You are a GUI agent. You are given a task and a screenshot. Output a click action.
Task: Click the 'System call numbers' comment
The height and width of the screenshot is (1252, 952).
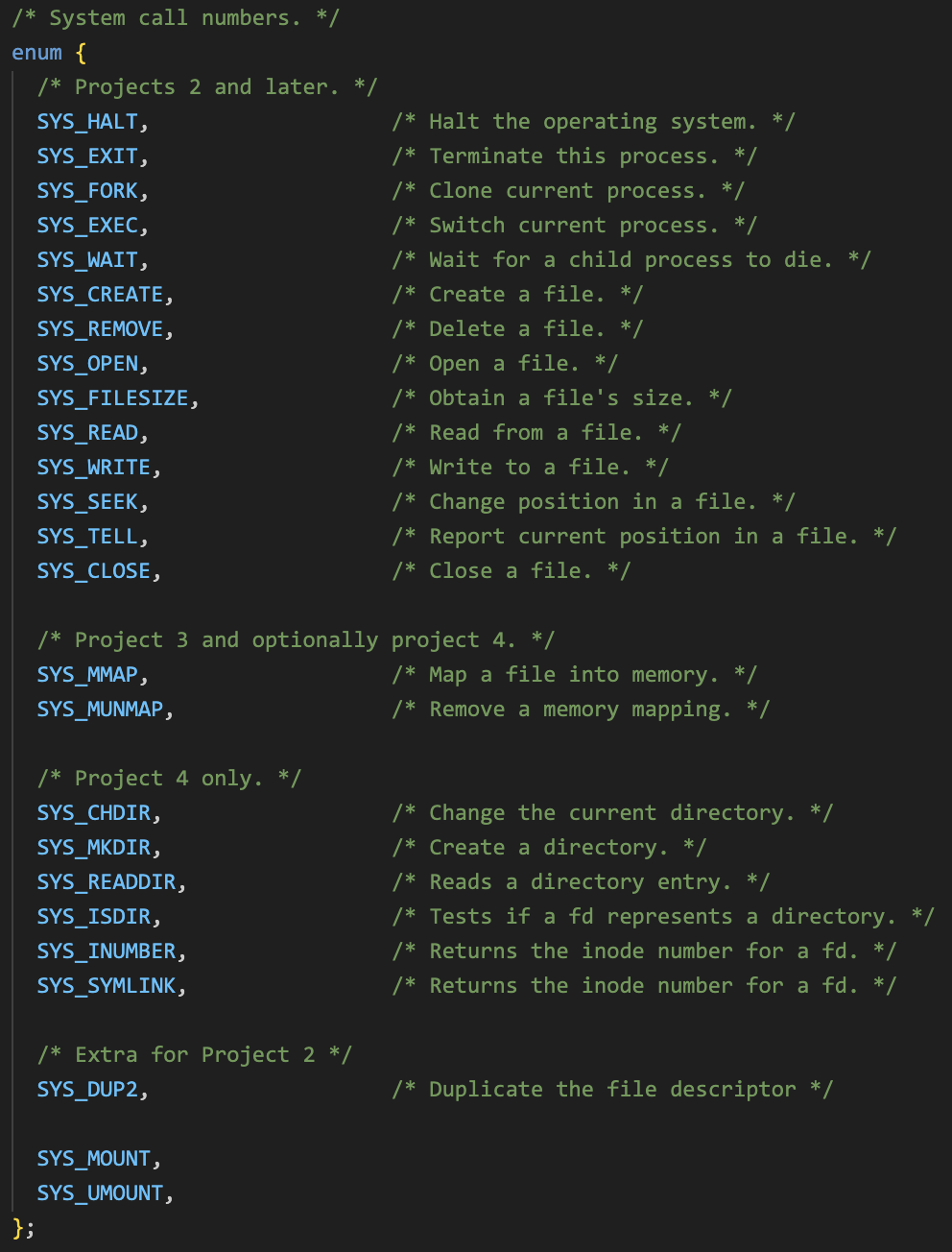click(176, 18)
